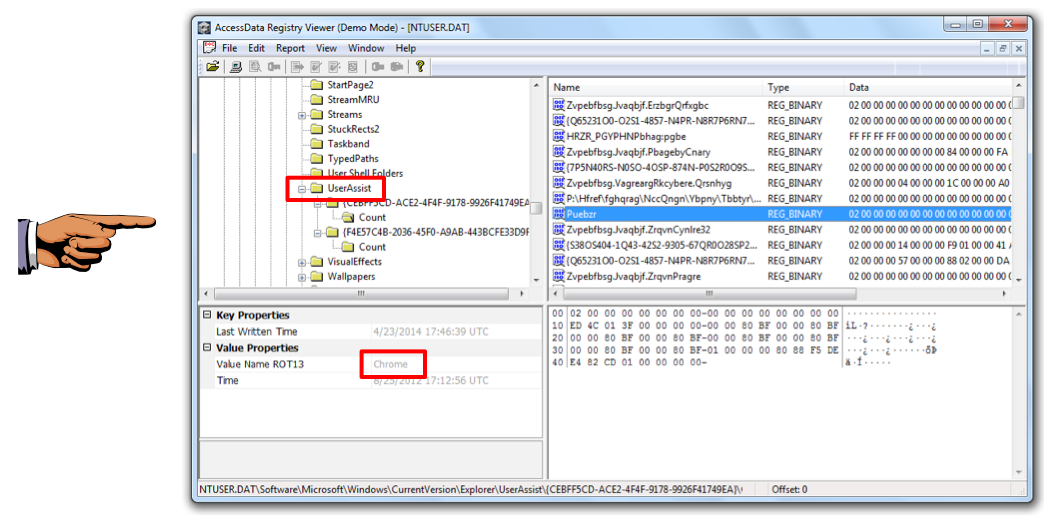Viewport: 1049px width, 524px height.
Task: Click the yellow question mark Help icon
Action: pos(420,66)
